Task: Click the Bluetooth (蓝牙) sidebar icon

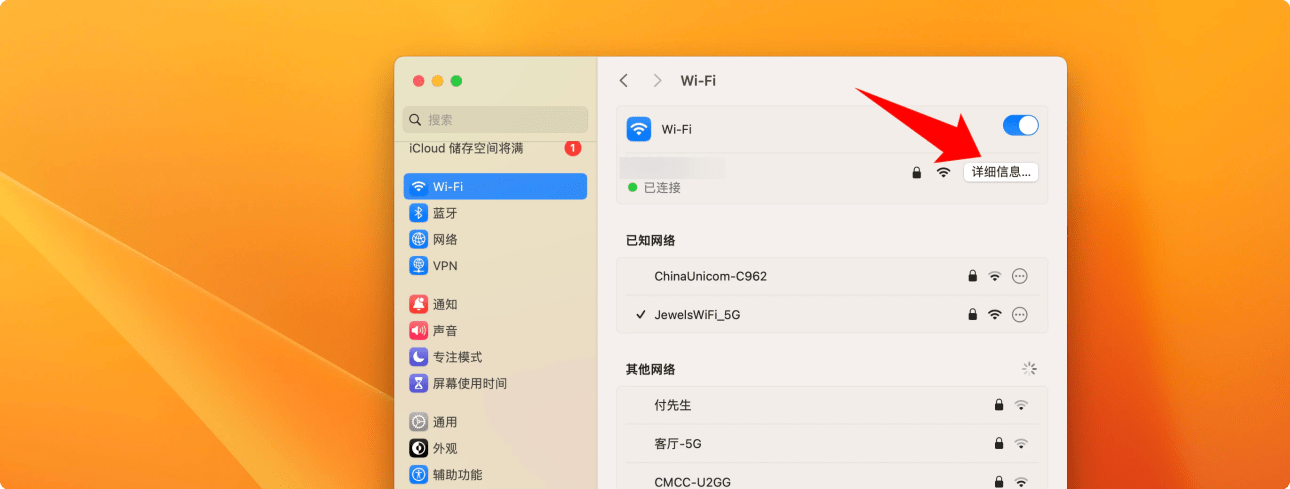Action: coord(419,213)
